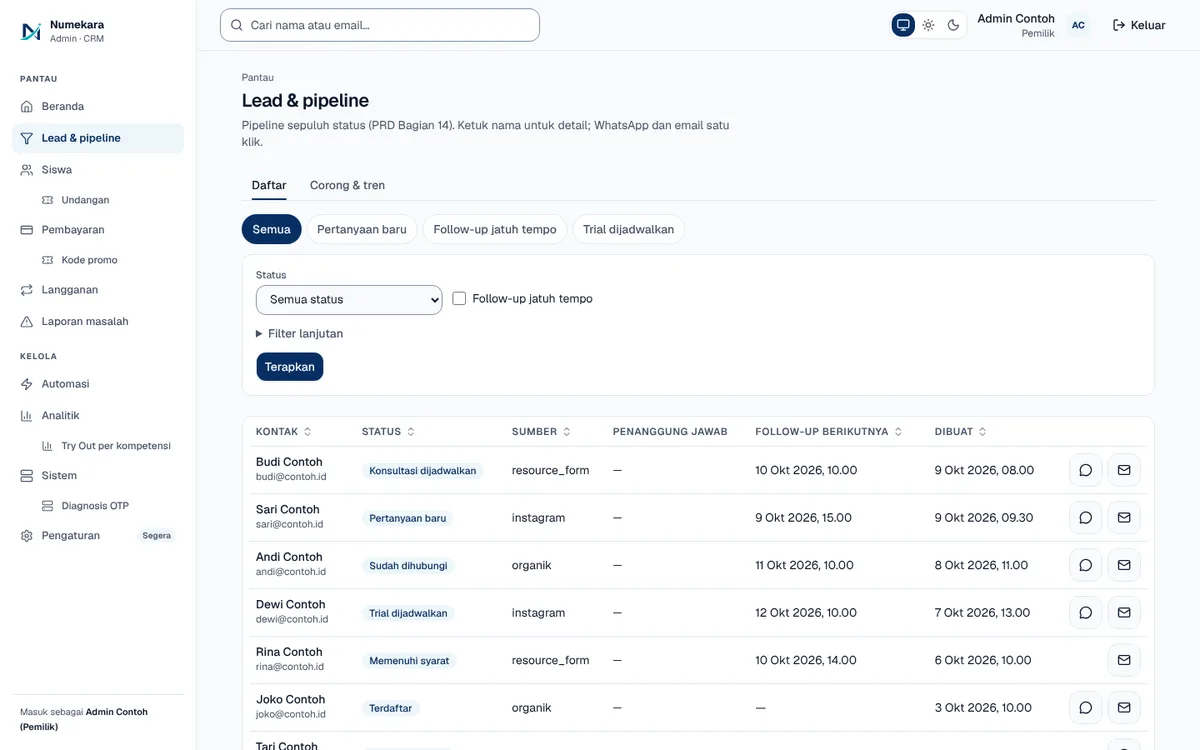Image resolution: width=1200 pixels, height=750 pixels.
Task: WhatsApp icon in Sari Contoh row
Action: [1086, 518]
